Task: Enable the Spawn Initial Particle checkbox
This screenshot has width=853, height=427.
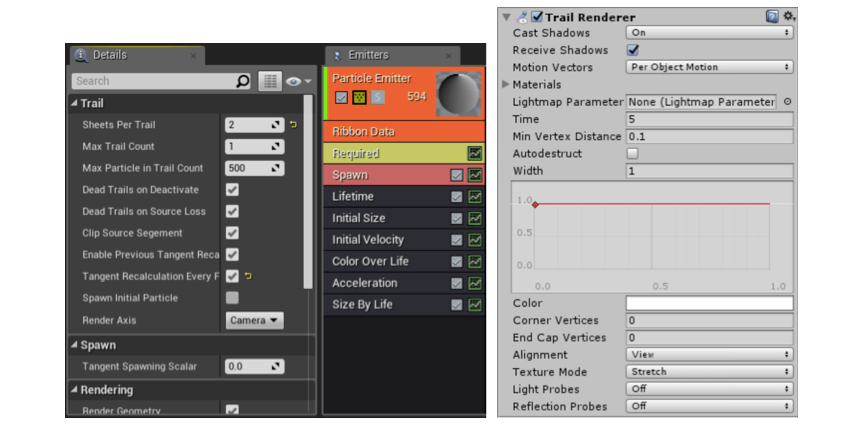Action: tap(232, 298)
